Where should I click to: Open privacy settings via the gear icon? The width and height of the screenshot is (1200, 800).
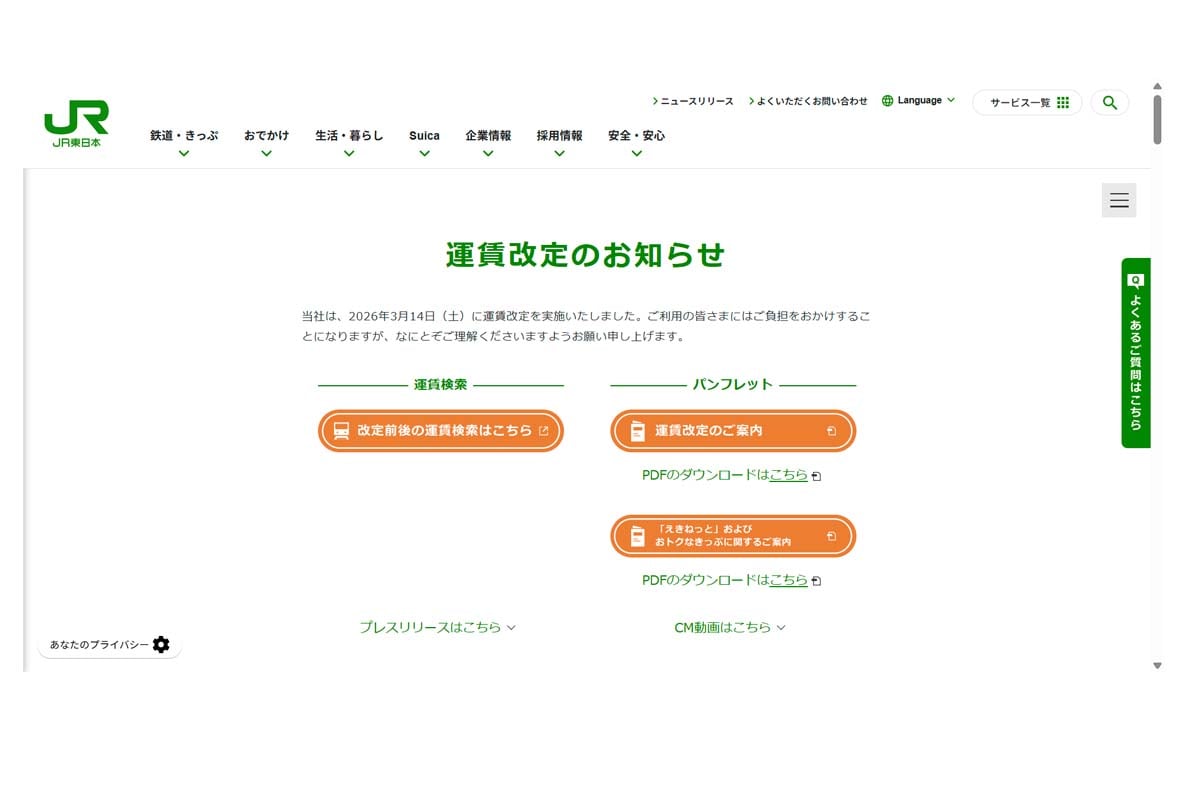point(161,645)
